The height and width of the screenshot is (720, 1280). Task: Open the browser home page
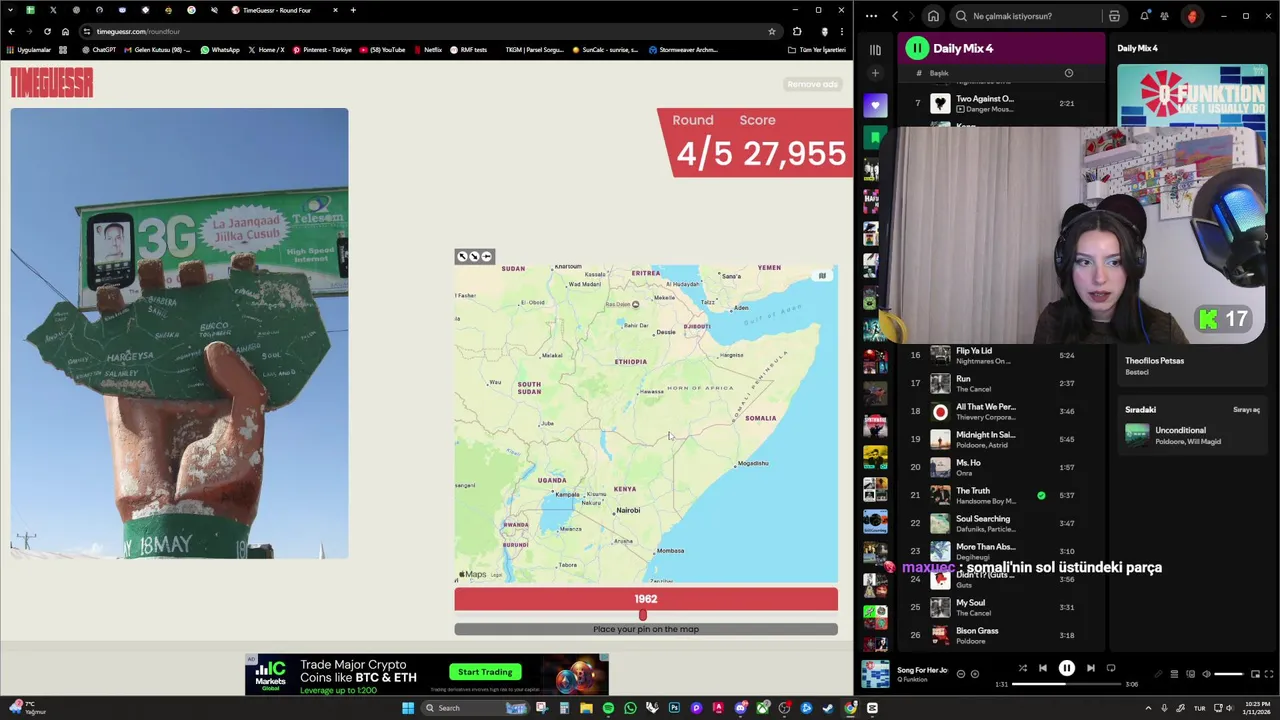coord(65,31)
